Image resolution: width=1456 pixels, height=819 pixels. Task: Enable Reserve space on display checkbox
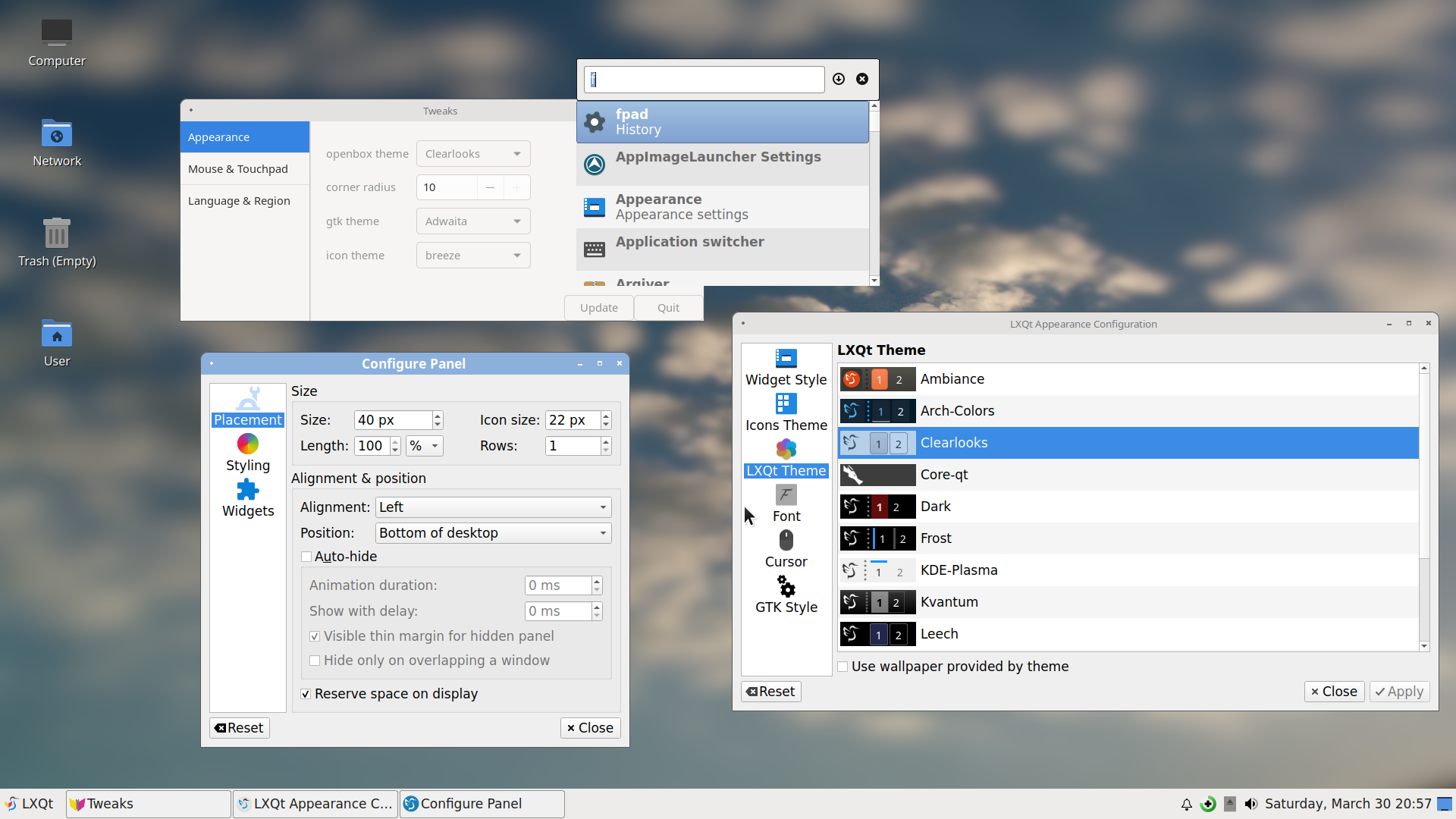pos(306,694)
